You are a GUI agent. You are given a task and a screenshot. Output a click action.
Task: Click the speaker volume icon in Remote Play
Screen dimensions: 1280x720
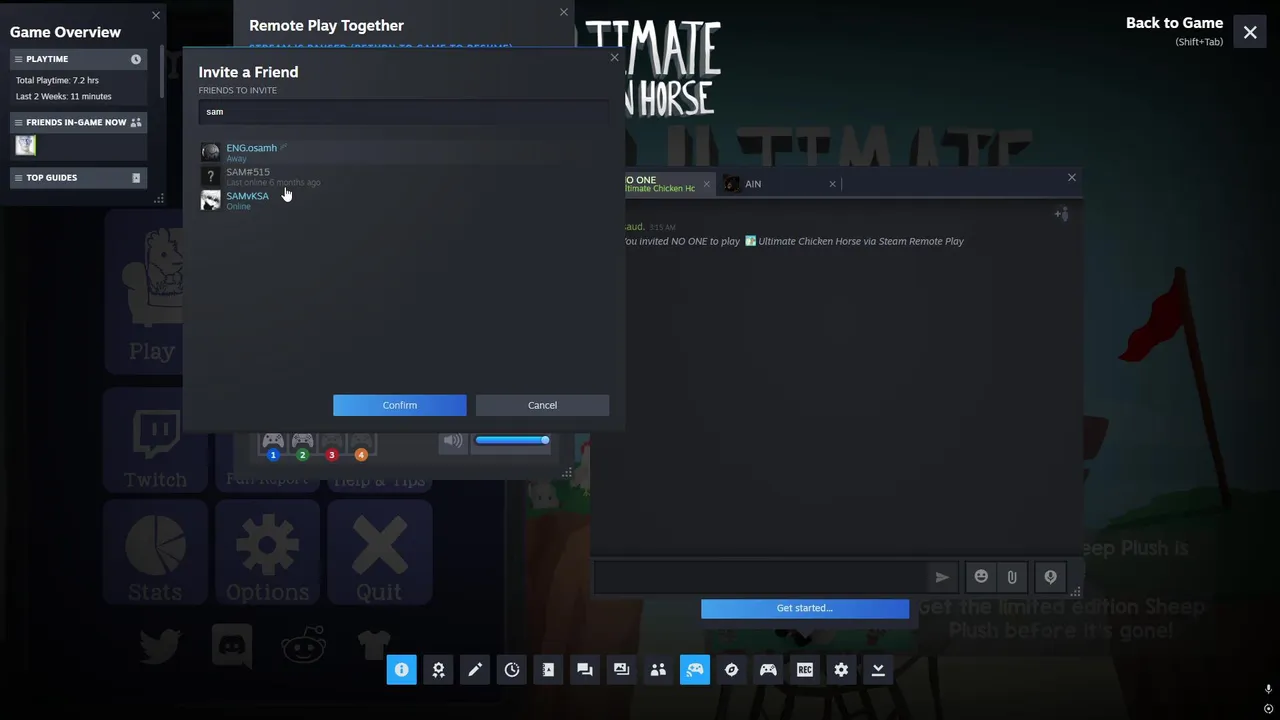[x=453, y=440]
